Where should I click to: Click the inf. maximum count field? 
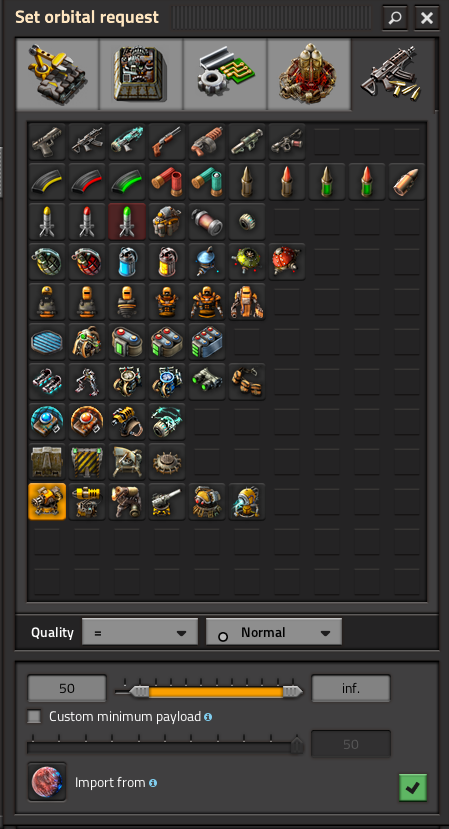tap(351, 688)
